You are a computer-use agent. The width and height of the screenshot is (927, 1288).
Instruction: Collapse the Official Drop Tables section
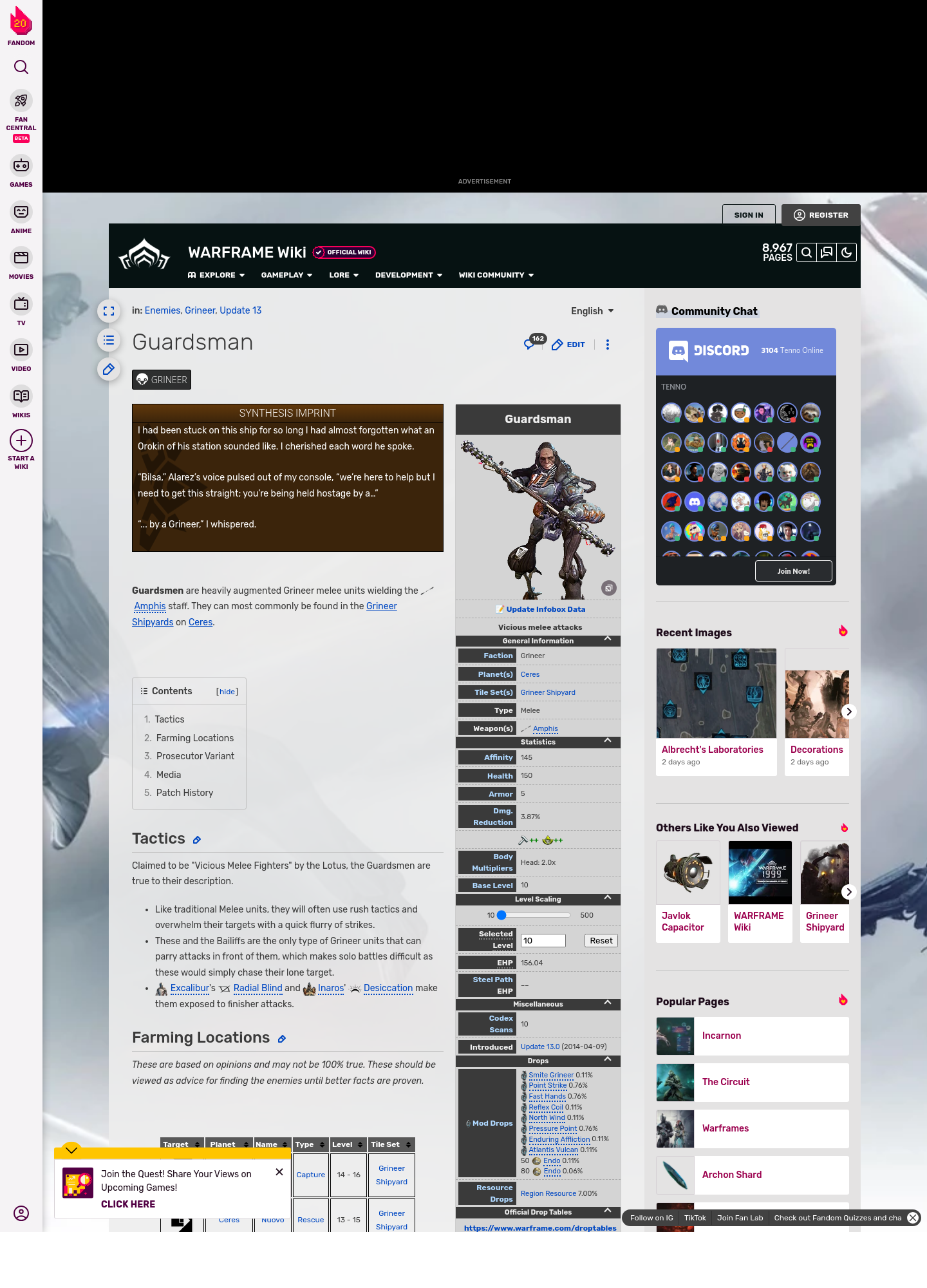(x=607, y=1211)
